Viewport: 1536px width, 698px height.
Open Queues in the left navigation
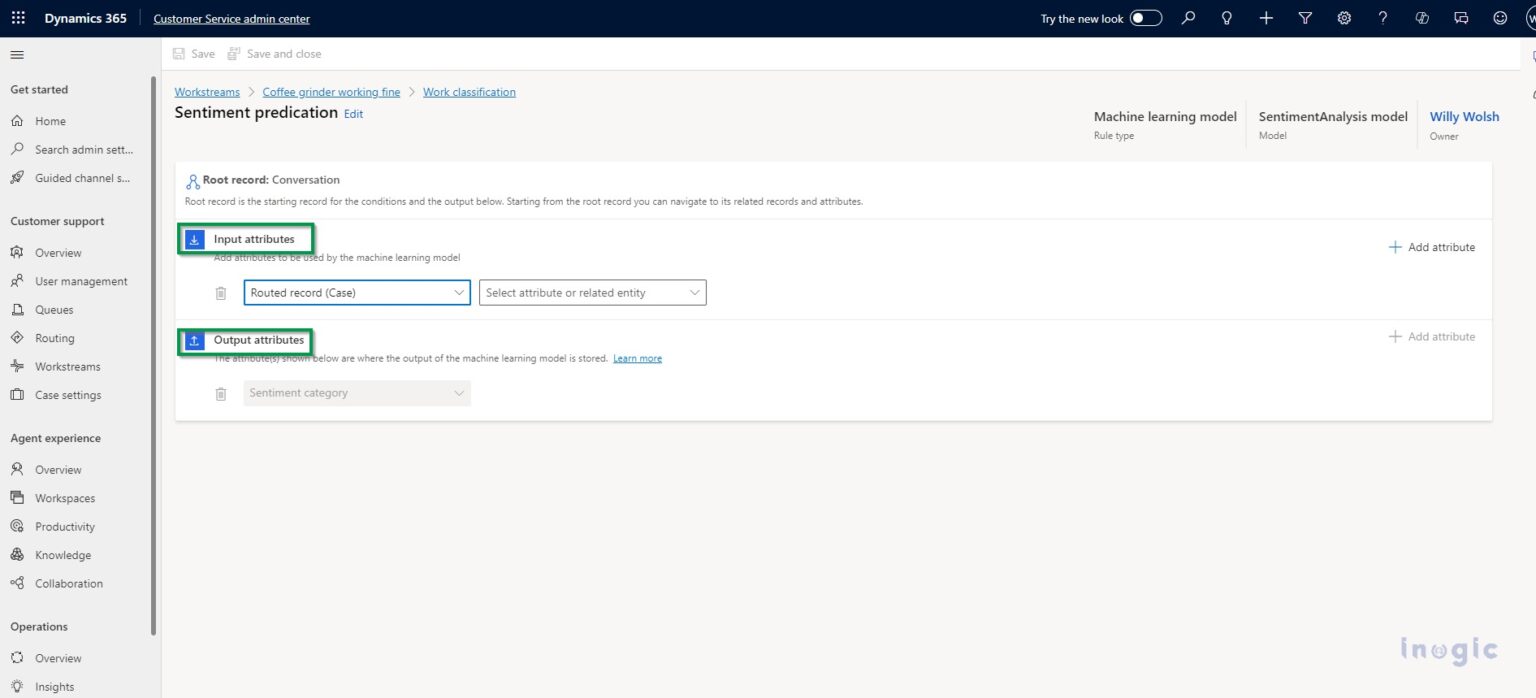[54, 310]
